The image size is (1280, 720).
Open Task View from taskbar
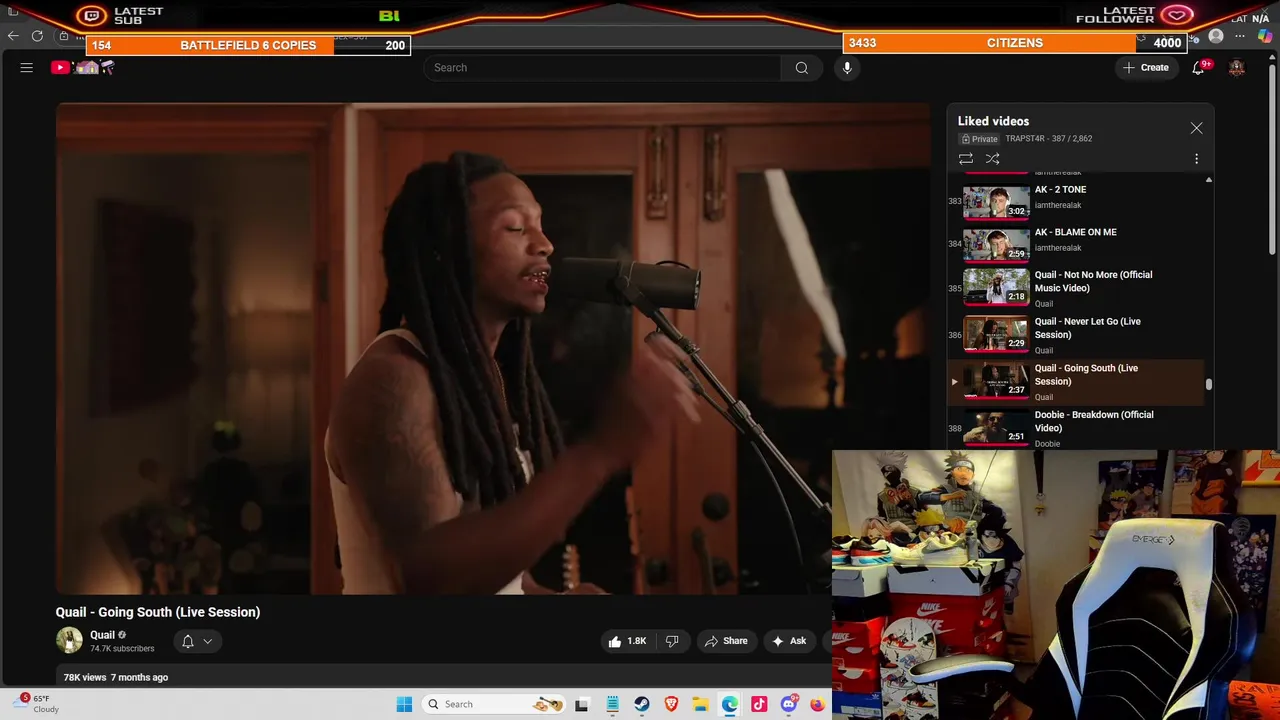[x=582, y=704]
